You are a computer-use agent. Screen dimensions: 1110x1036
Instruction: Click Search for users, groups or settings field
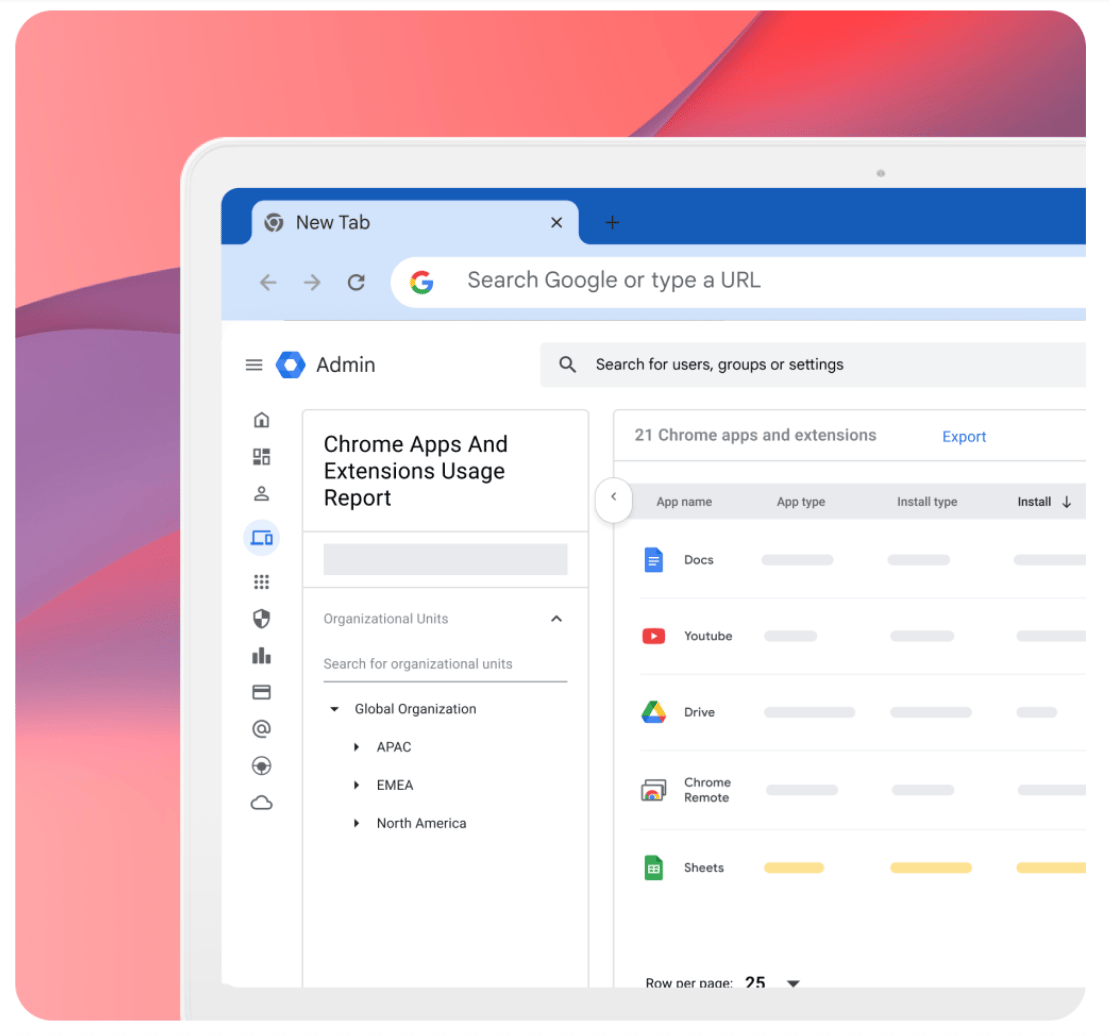(813, 365)
